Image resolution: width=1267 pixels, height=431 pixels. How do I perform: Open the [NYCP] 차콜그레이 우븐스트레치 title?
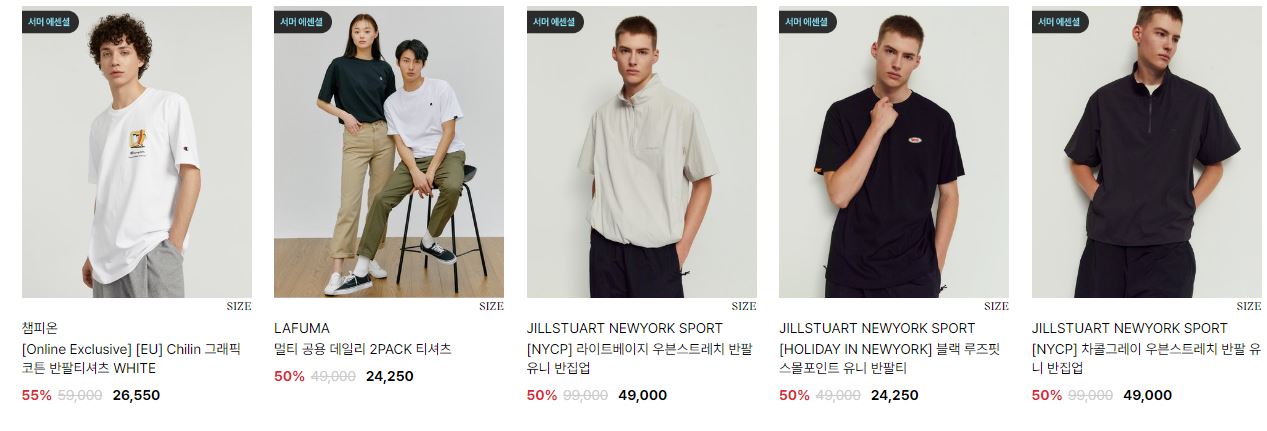pyautogui.click(x=1146, y=359)
